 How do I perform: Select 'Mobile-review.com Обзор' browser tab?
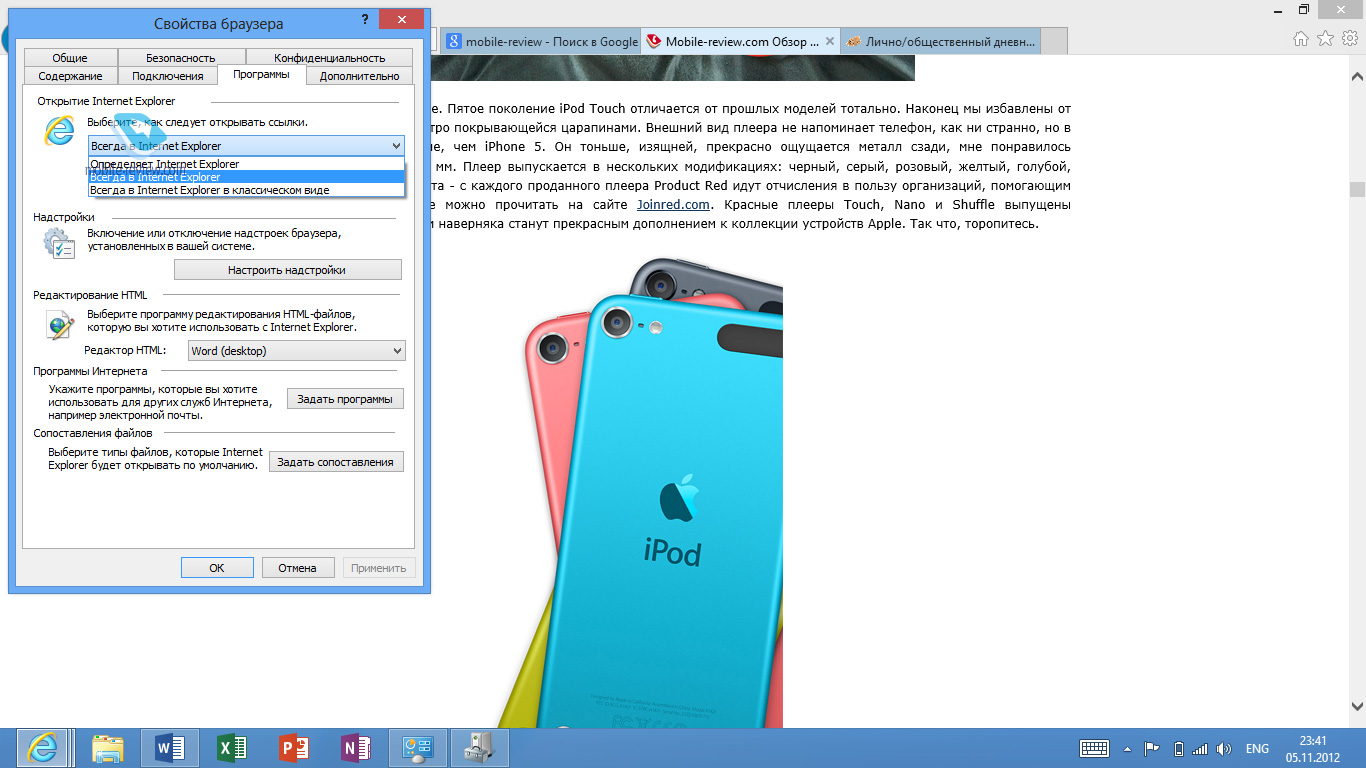[x=740, y=41]
